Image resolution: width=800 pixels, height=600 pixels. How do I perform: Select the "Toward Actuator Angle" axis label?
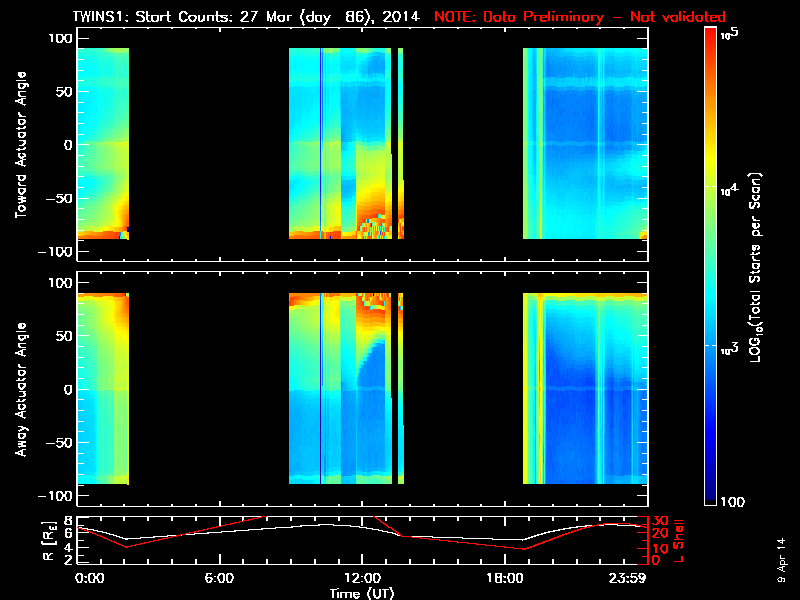click(18, 145)
